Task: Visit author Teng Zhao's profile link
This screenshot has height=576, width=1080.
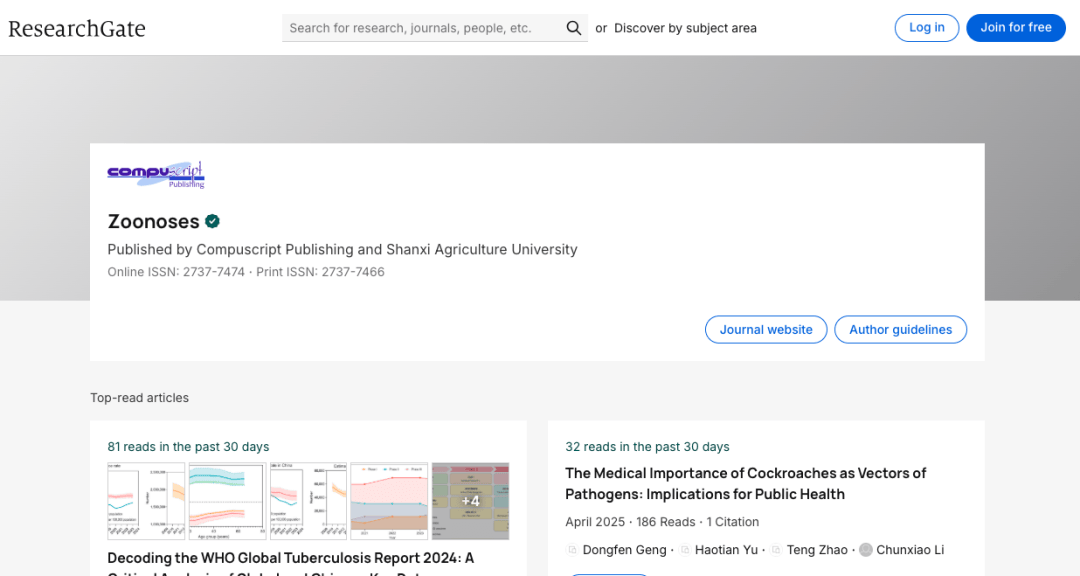Action: (817, 550)
